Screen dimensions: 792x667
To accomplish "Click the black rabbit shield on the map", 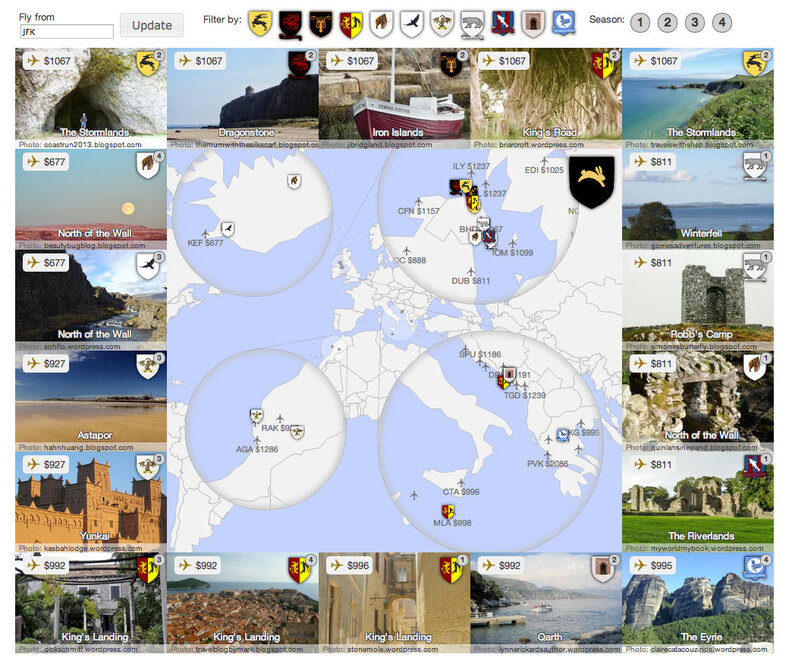I will click(590, 183).
